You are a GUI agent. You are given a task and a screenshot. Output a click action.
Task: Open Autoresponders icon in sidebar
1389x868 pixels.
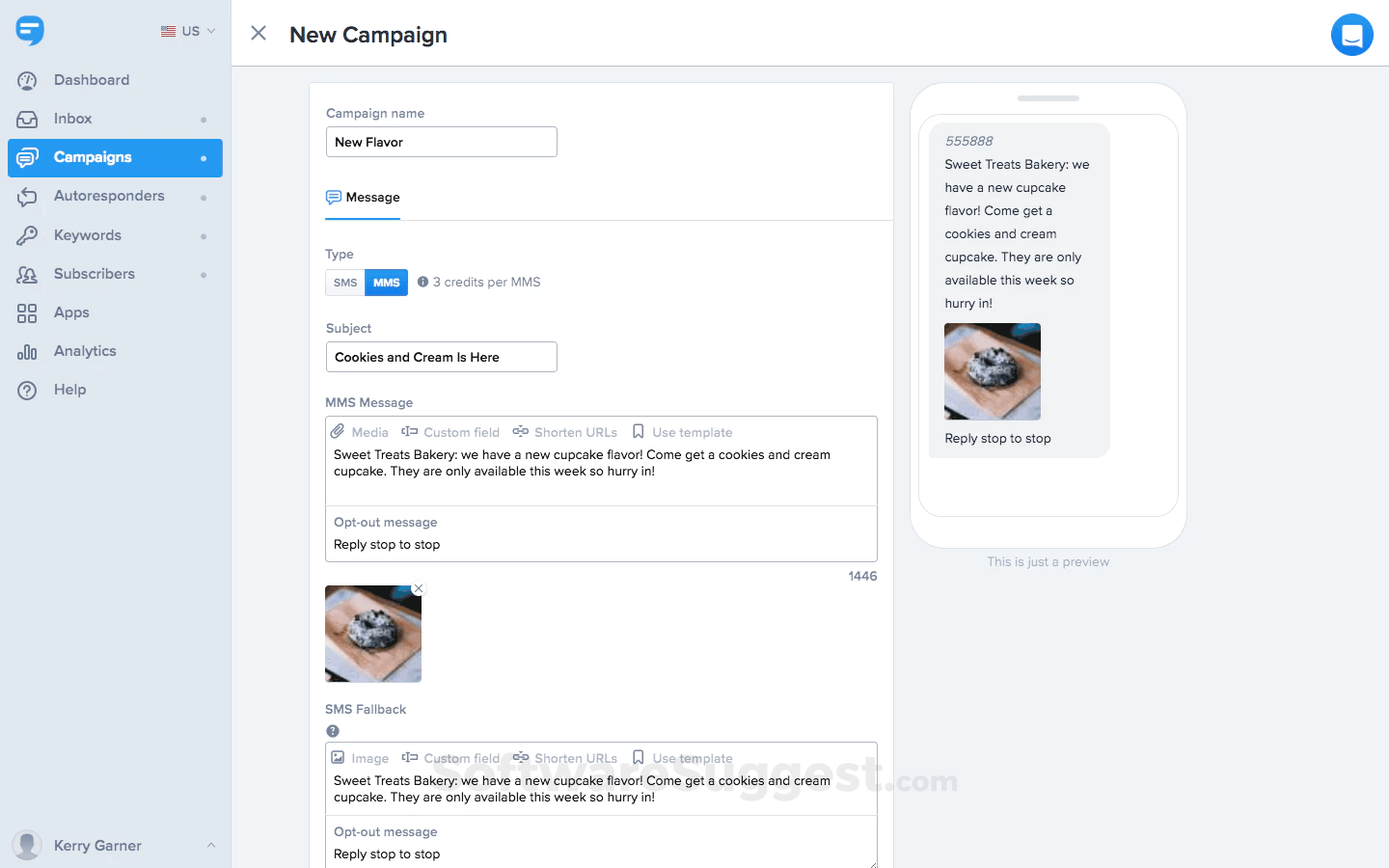click(27, 197)
